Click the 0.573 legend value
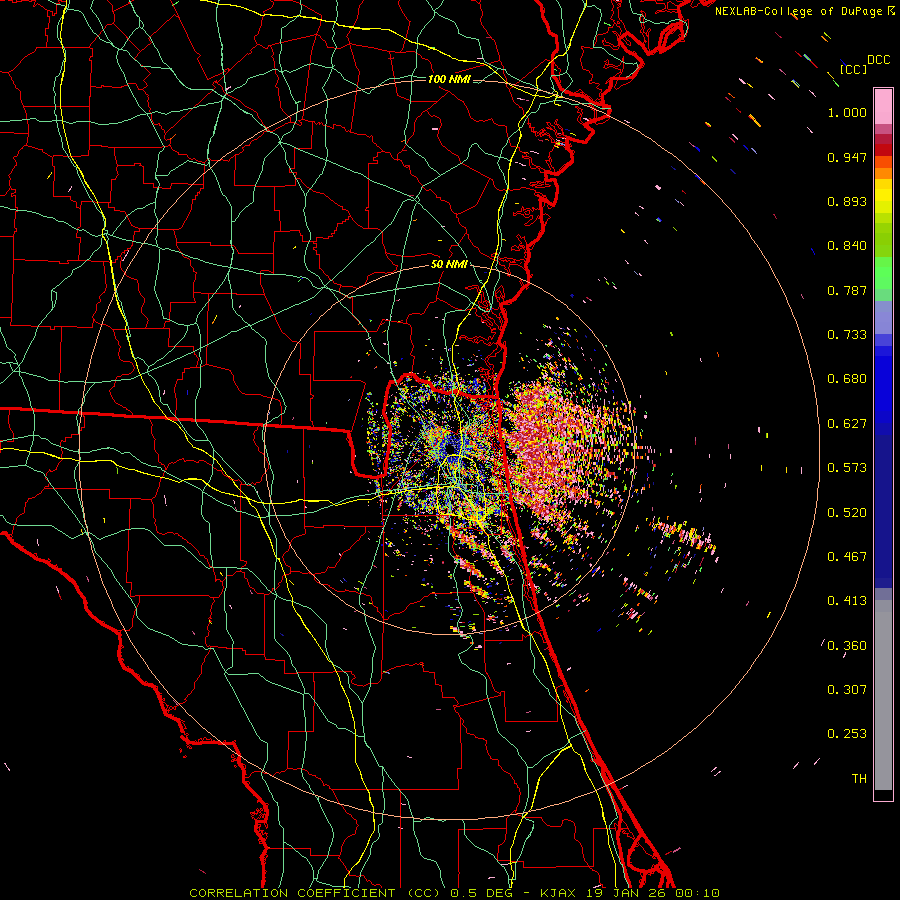 pos(847,468)
